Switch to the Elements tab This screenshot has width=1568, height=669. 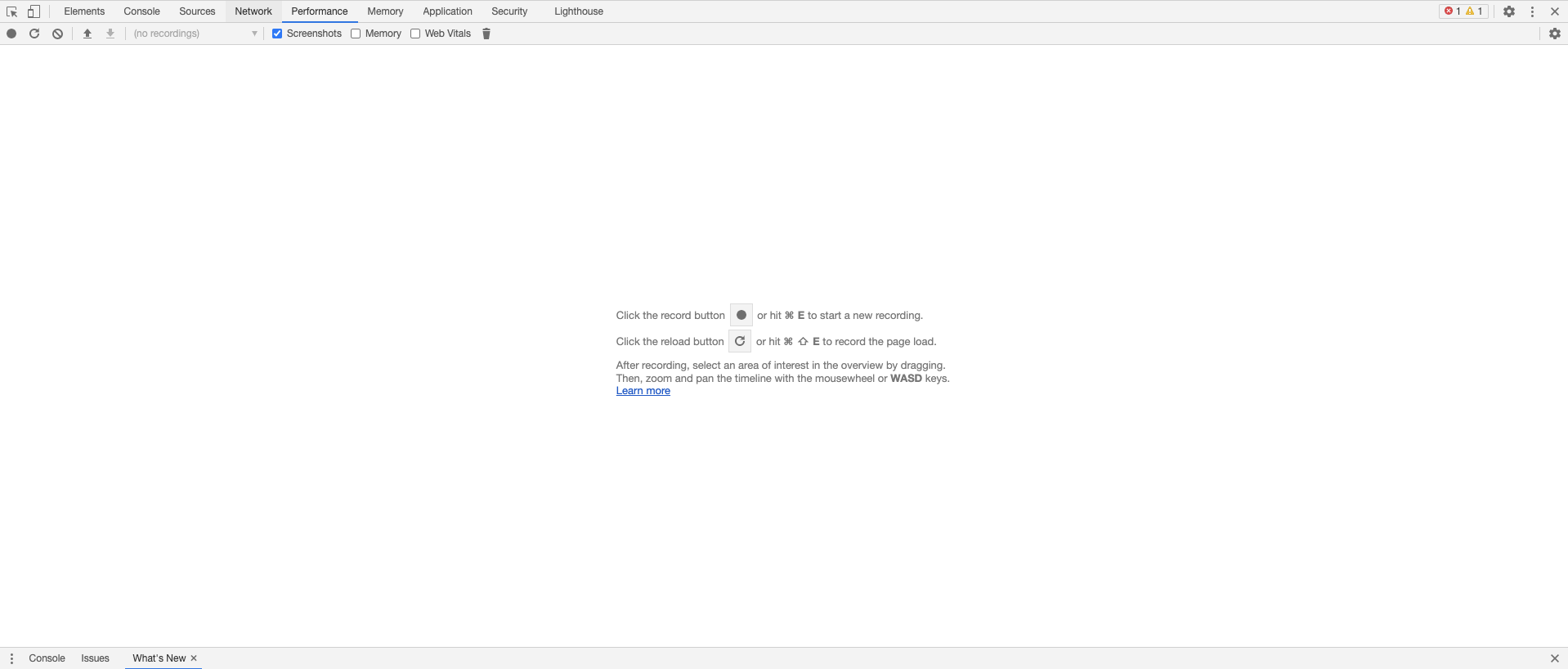[x=84, y=11]
